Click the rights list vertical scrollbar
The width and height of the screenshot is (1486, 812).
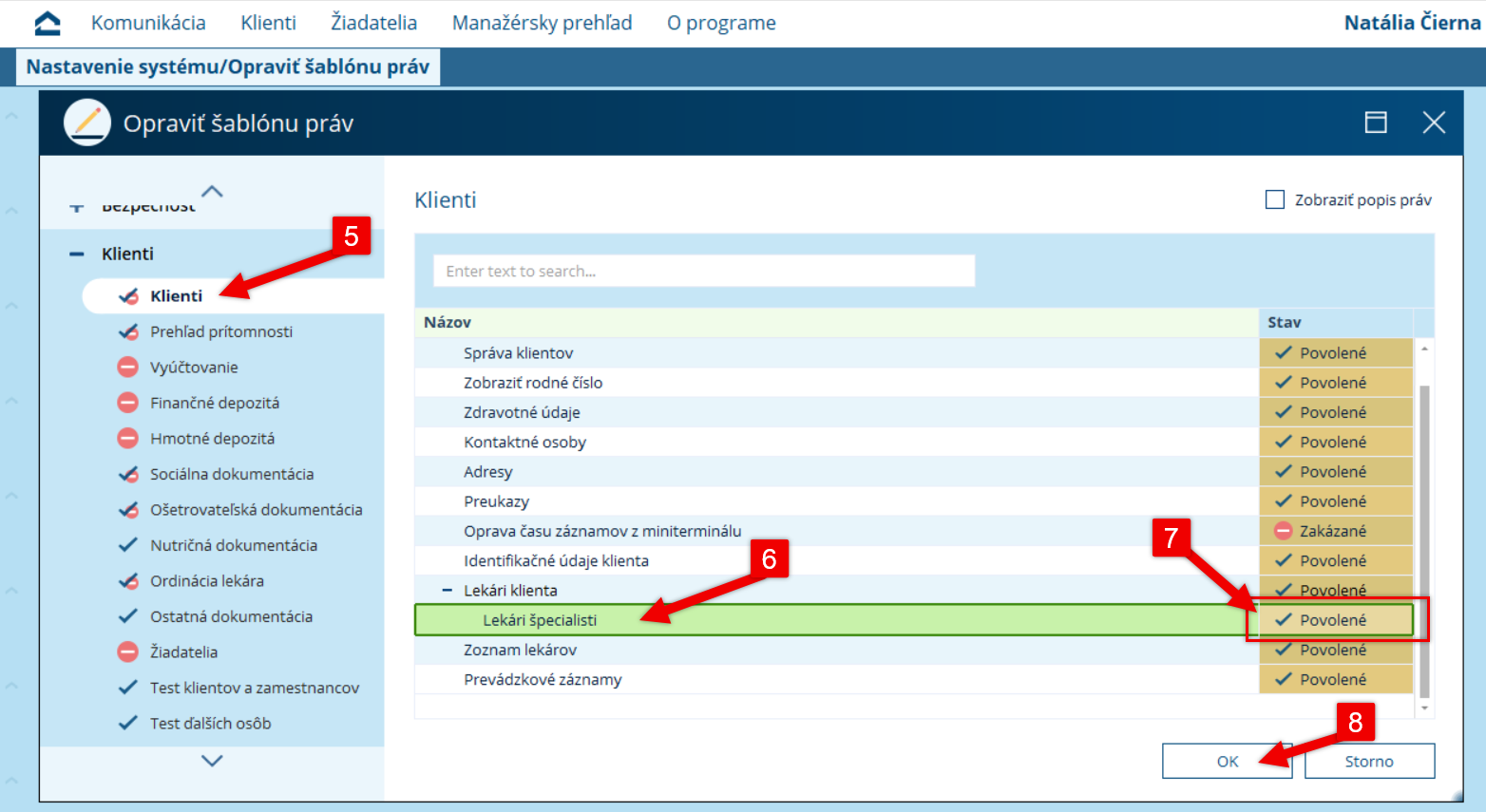[x=1423, y=541]
